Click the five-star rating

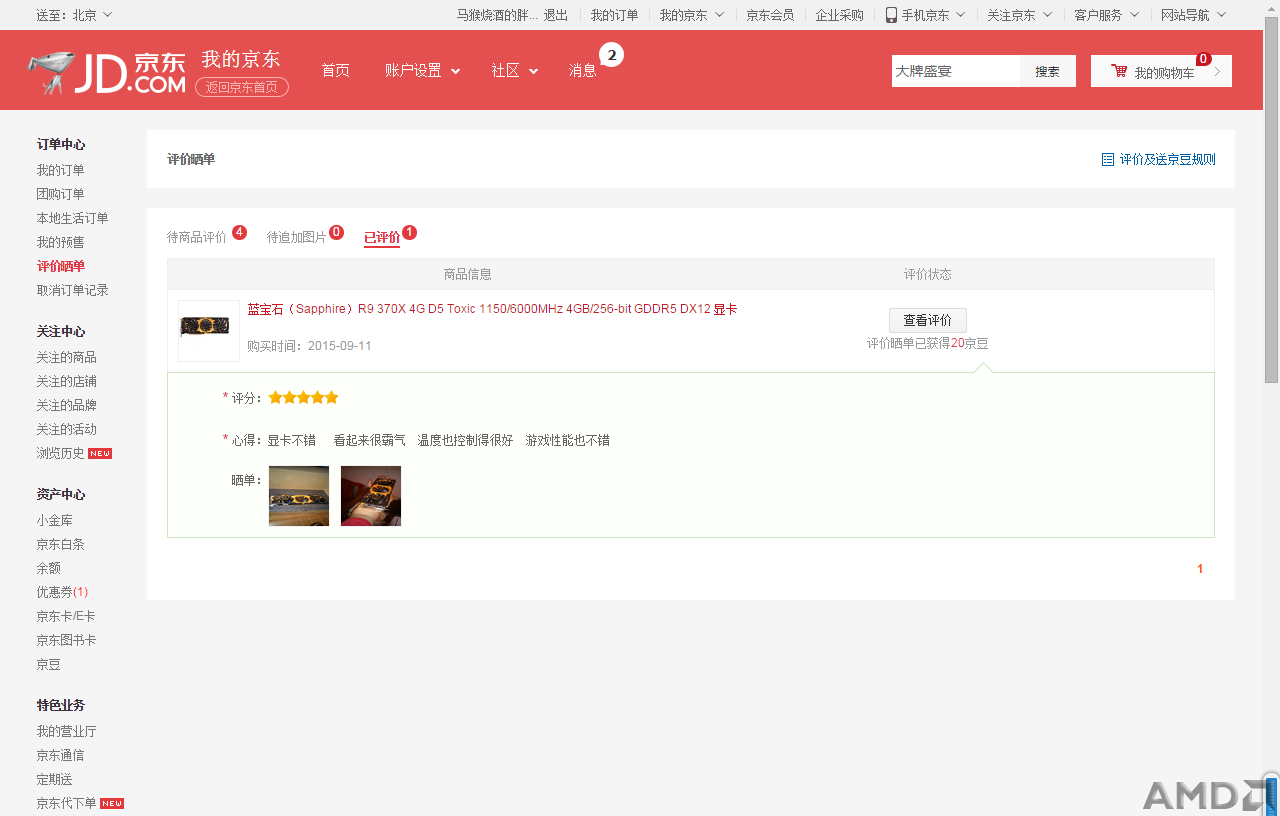(303, 398)
